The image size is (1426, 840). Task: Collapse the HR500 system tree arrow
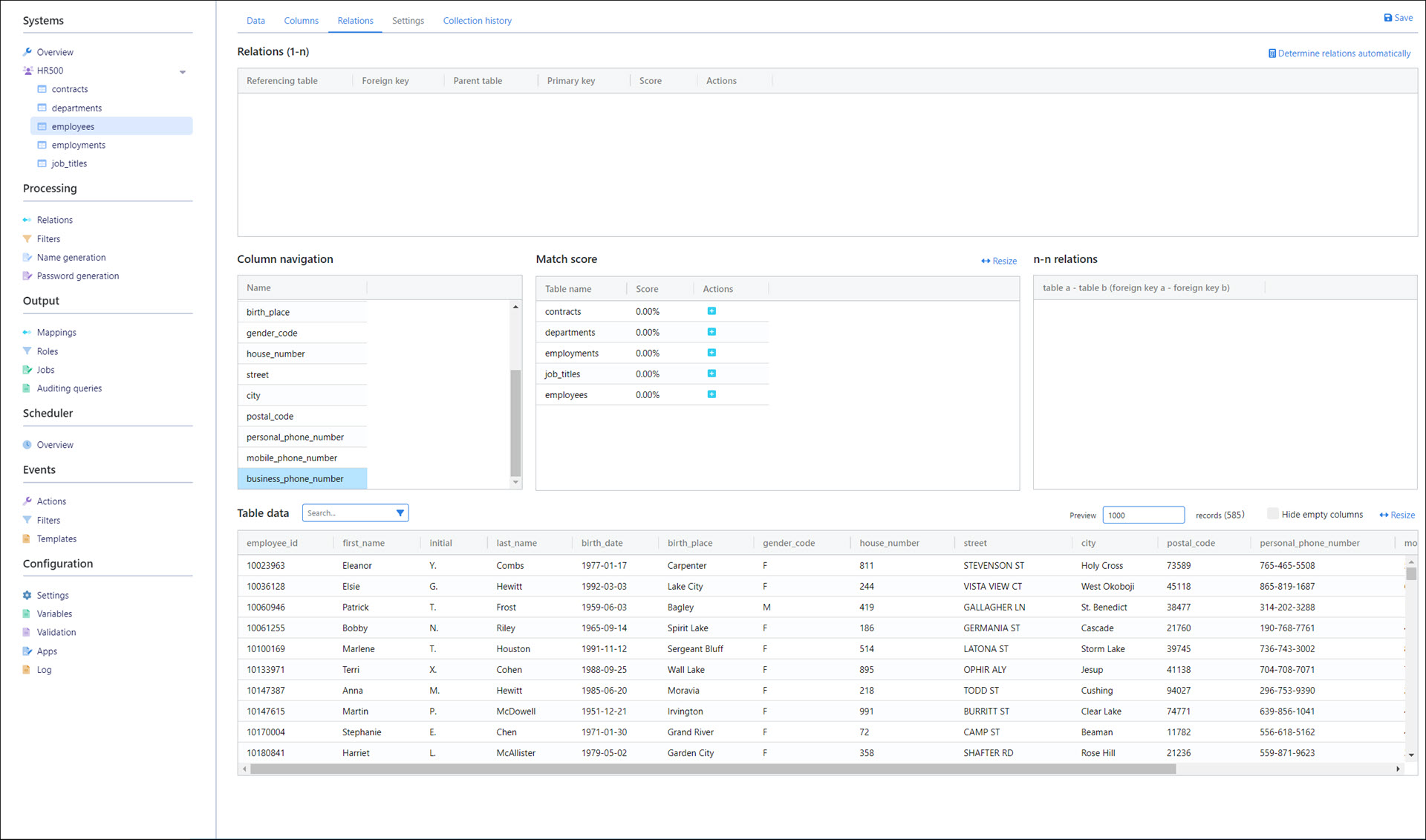coord(183,72)
